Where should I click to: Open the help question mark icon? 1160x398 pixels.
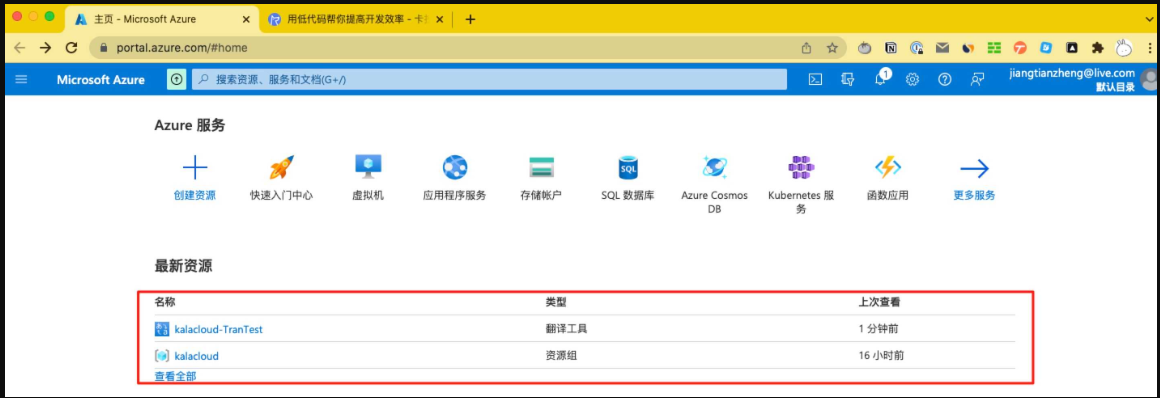tap(945, 79)
